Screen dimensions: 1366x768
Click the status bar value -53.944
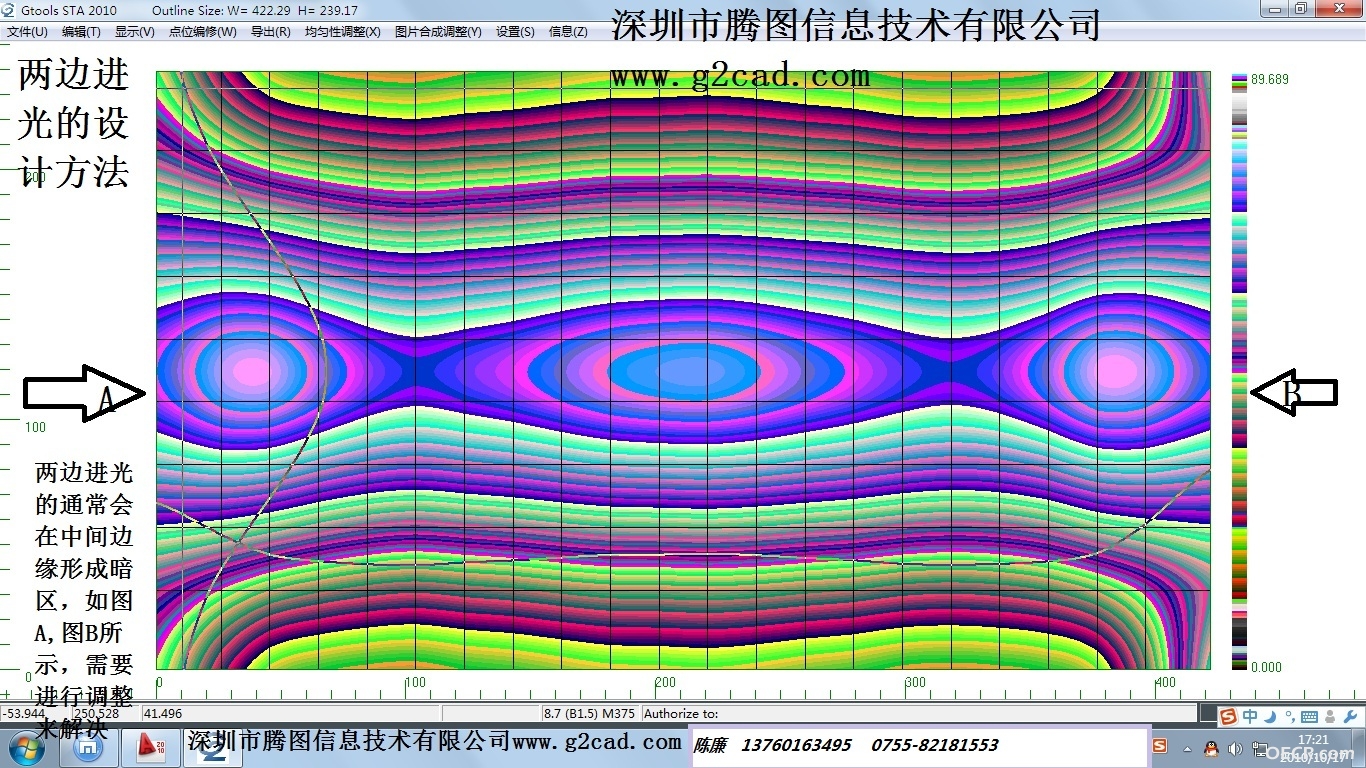click(24, 713)
